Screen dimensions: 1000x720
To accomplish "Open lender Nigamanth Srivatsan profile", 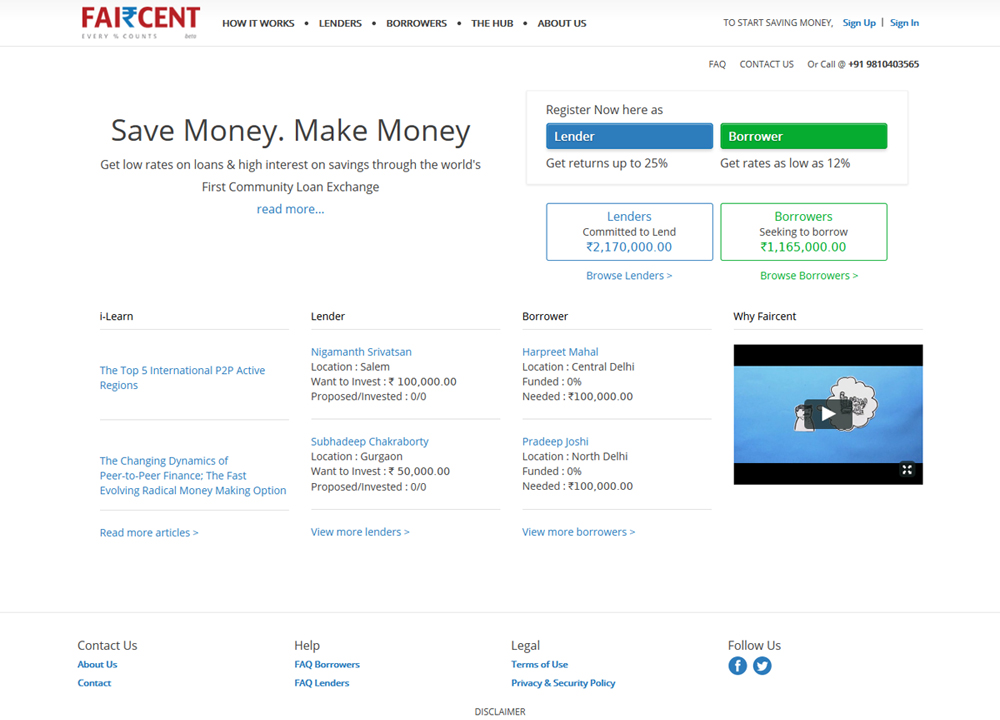I will coord(361,352).
